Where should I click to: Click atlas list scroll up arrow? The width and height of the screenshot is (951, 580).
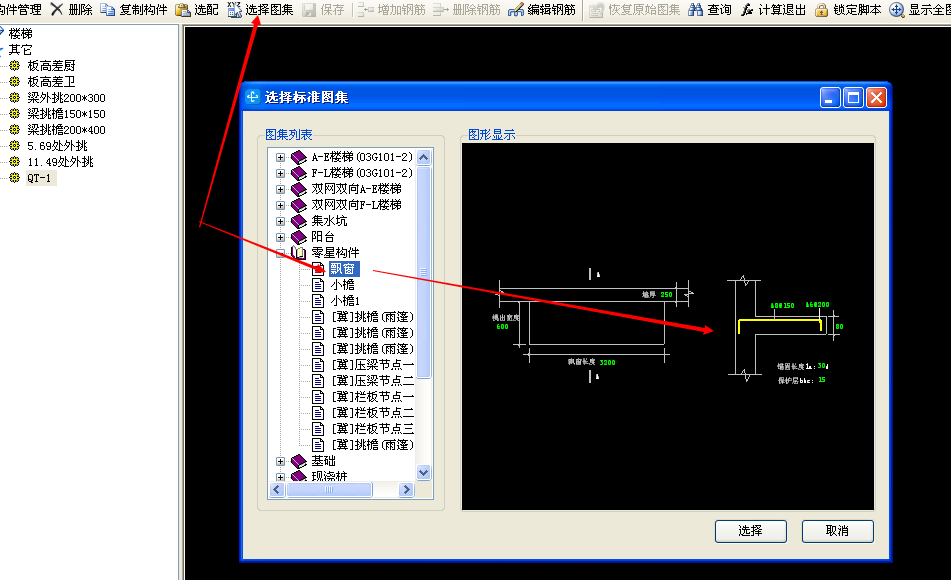pyautogui.click(x=423, y=157)
